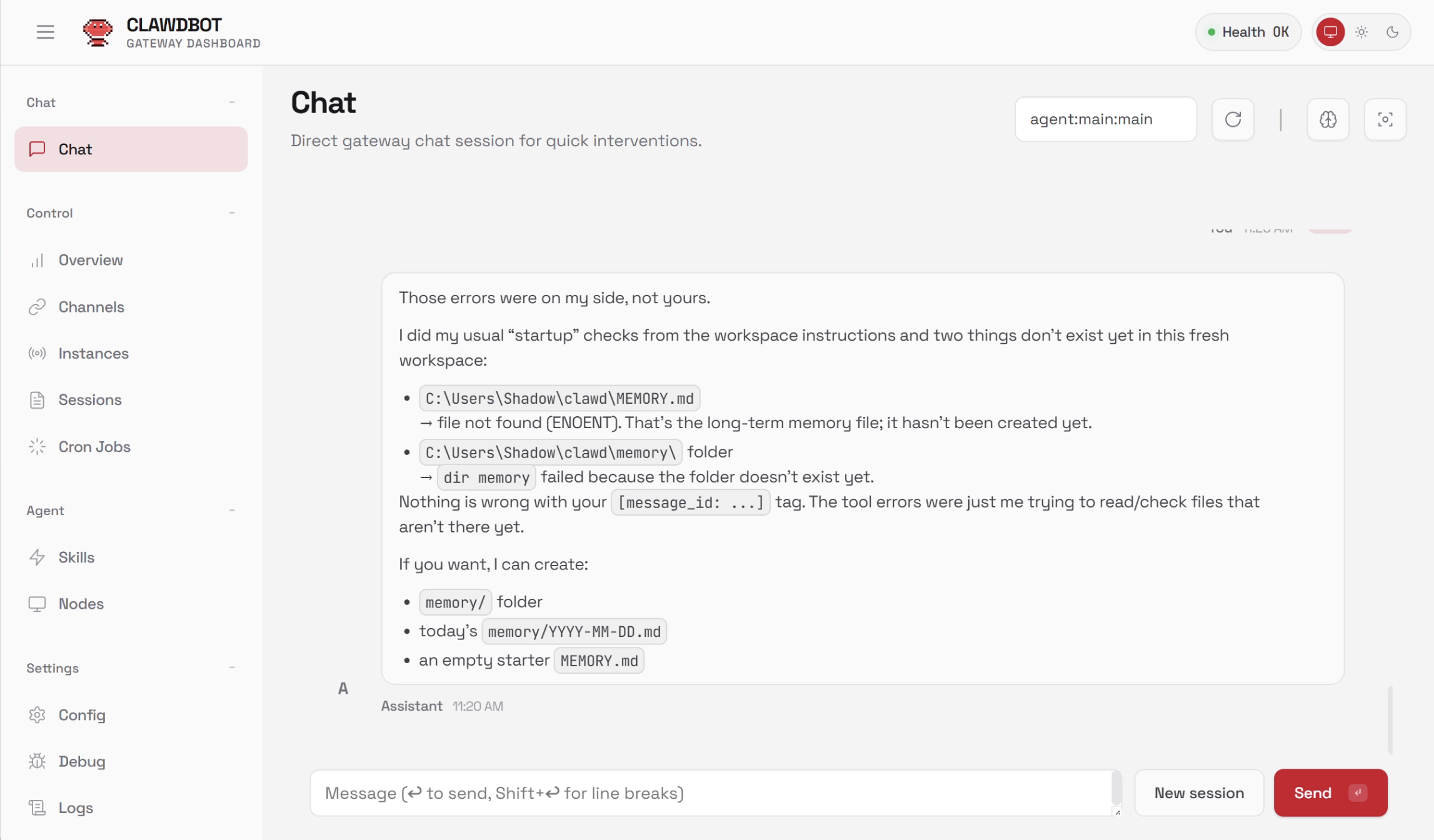Open the Skills lightning icon
The height and width of the screenshot is (840, 1434).
(38, 557)
